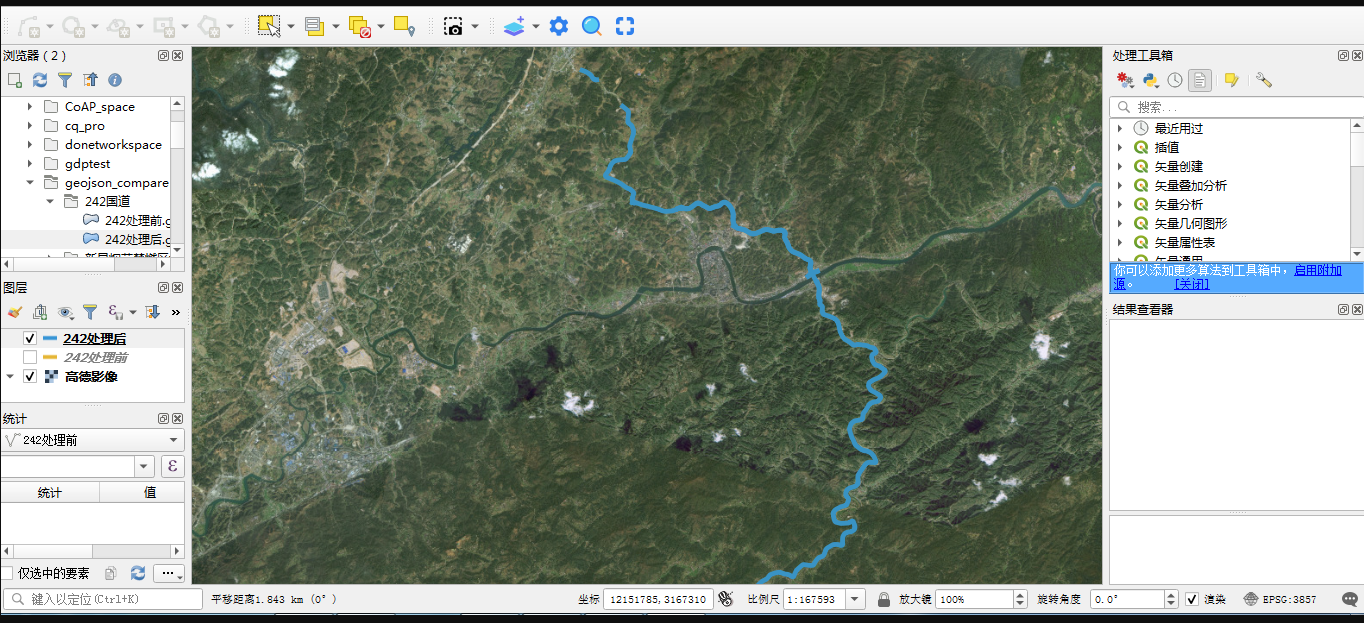This screenshot has height=623, width=1364.
Task: Click EPSG:3857 CRS button
Action: pyautogui.click(x=1281, y=599)
